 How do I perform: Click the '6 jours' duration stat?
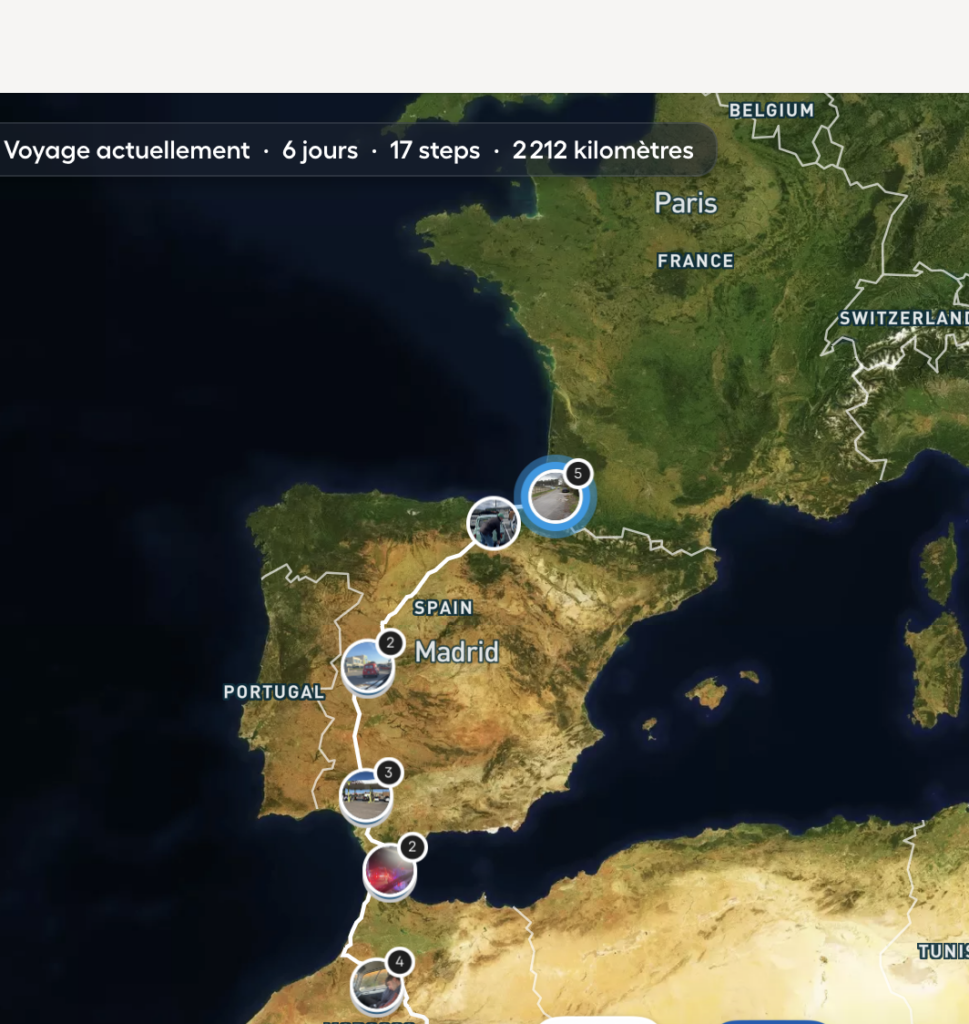tap(320, 151)
